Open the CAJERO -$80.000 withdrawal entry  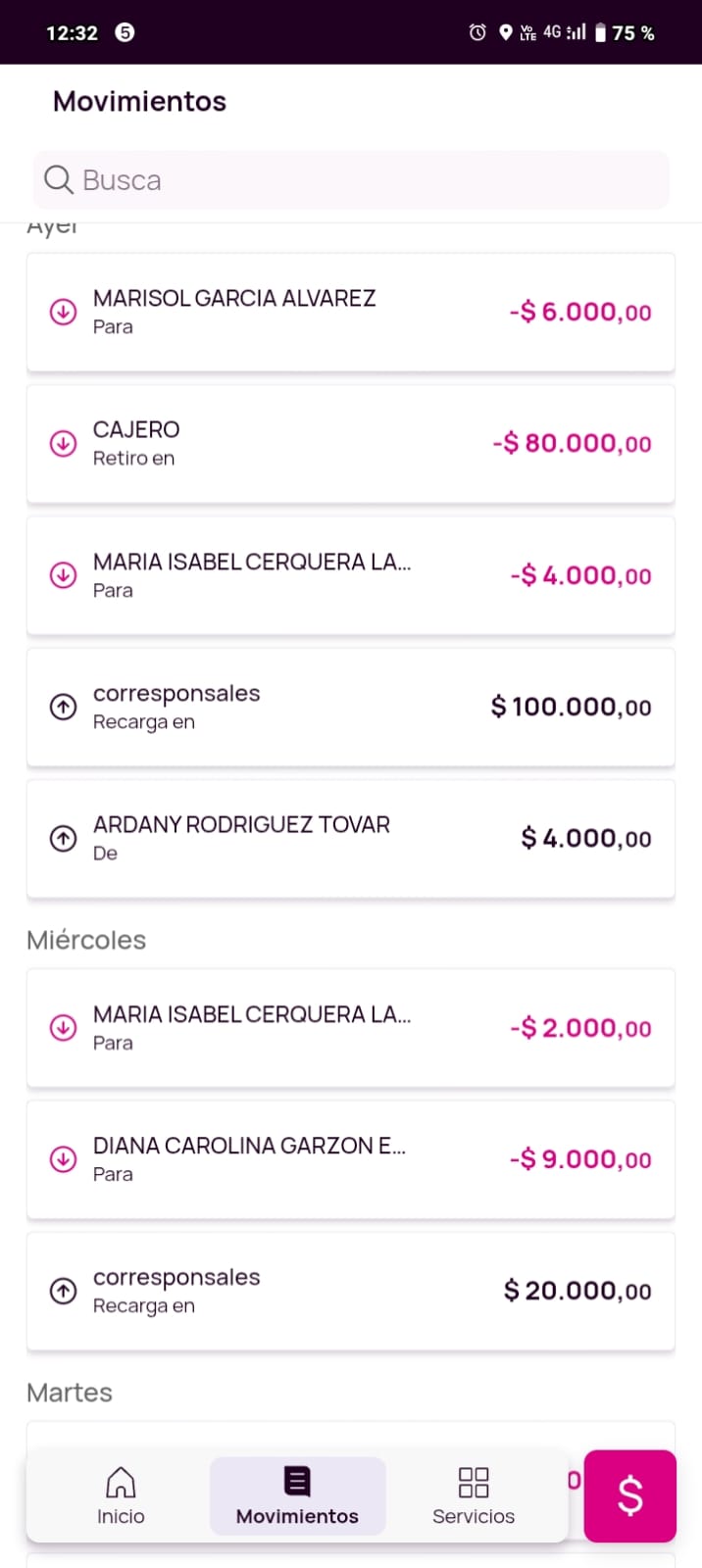click(x=351, y=444)
